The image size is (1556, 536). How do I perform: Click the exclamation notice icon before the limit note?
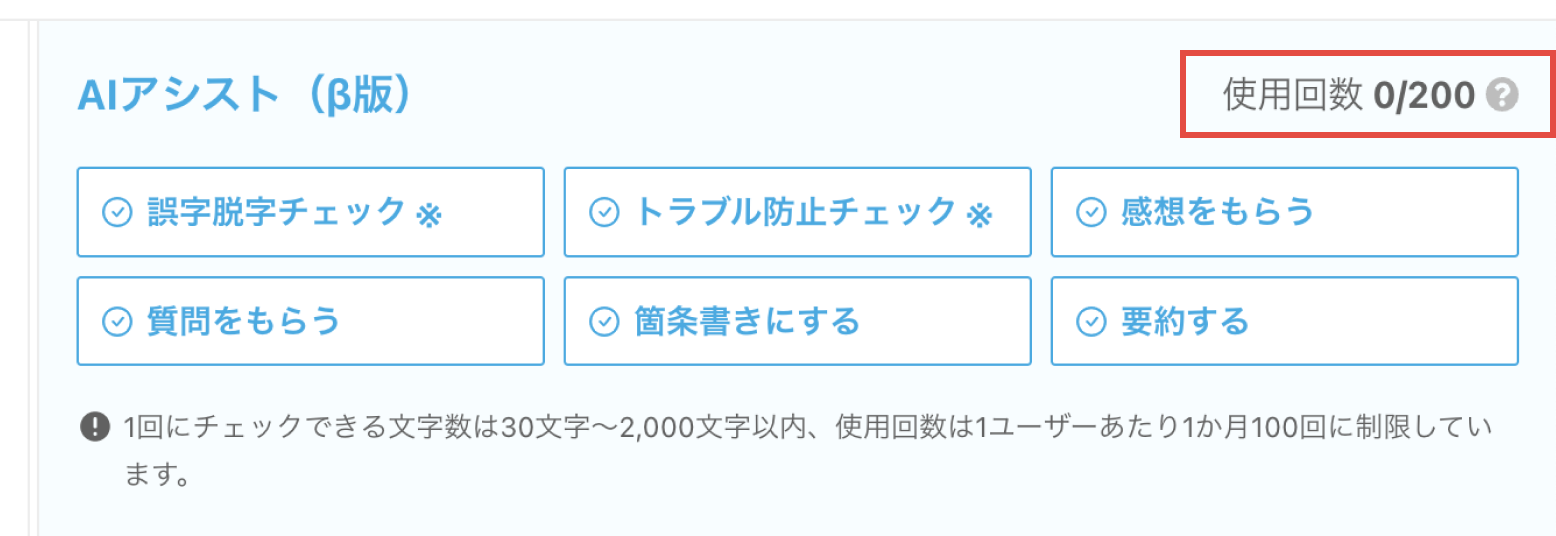pos(93,428)
